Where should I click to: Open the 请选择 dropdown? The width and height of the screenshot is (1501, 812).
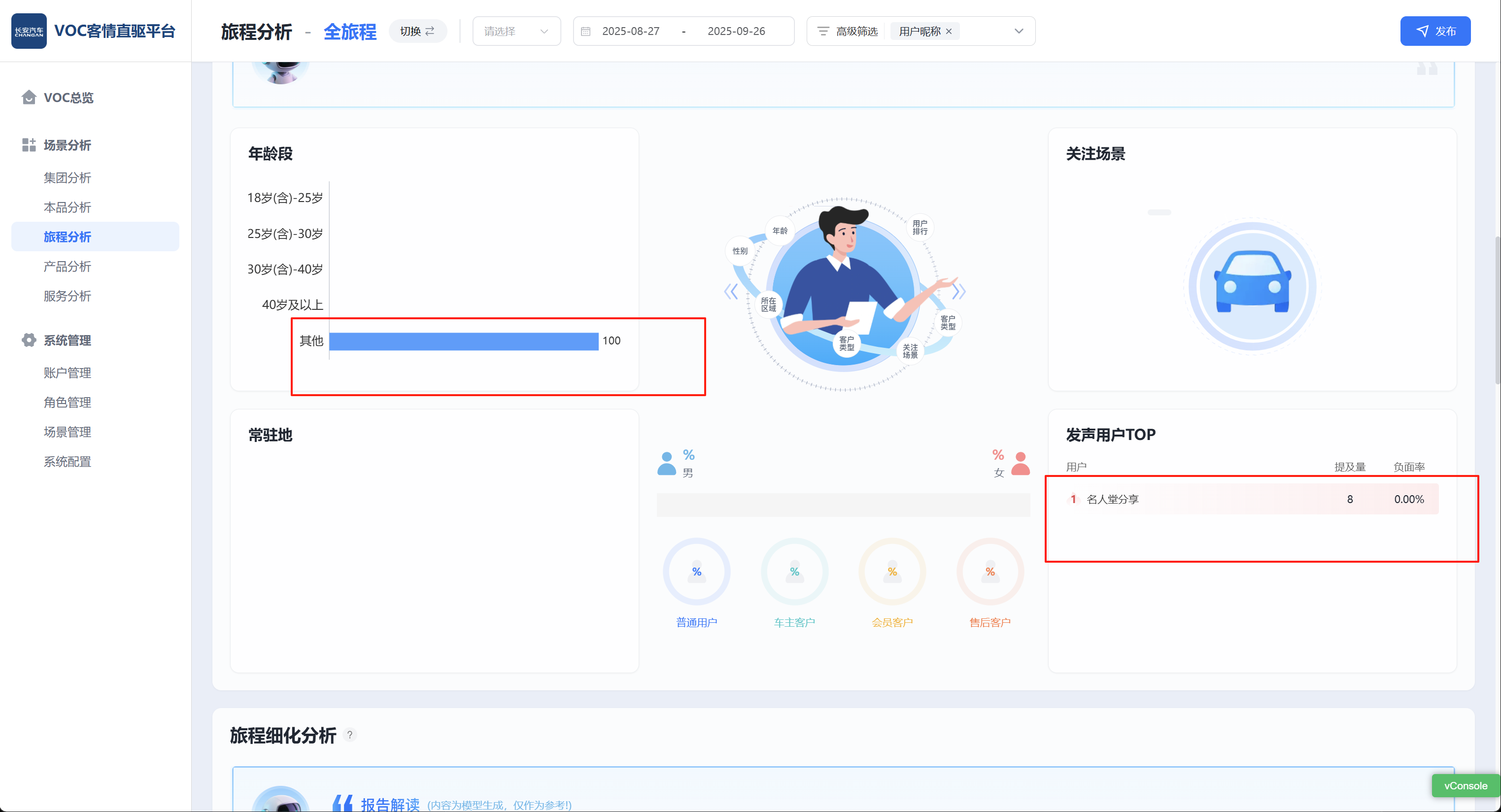pyautogui.click(x=515, y=32)
